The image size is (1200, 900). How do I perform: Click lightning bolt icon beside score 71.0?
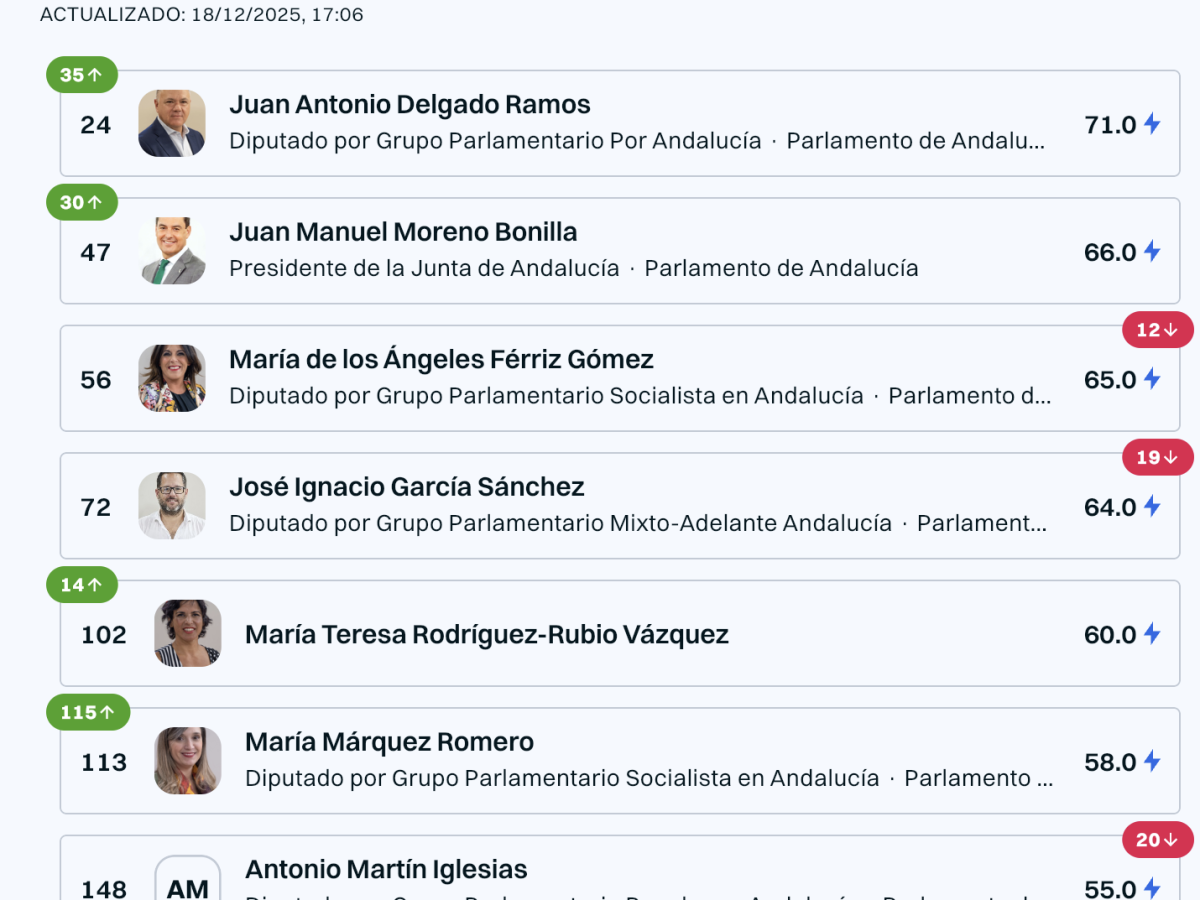[1152, 124]
